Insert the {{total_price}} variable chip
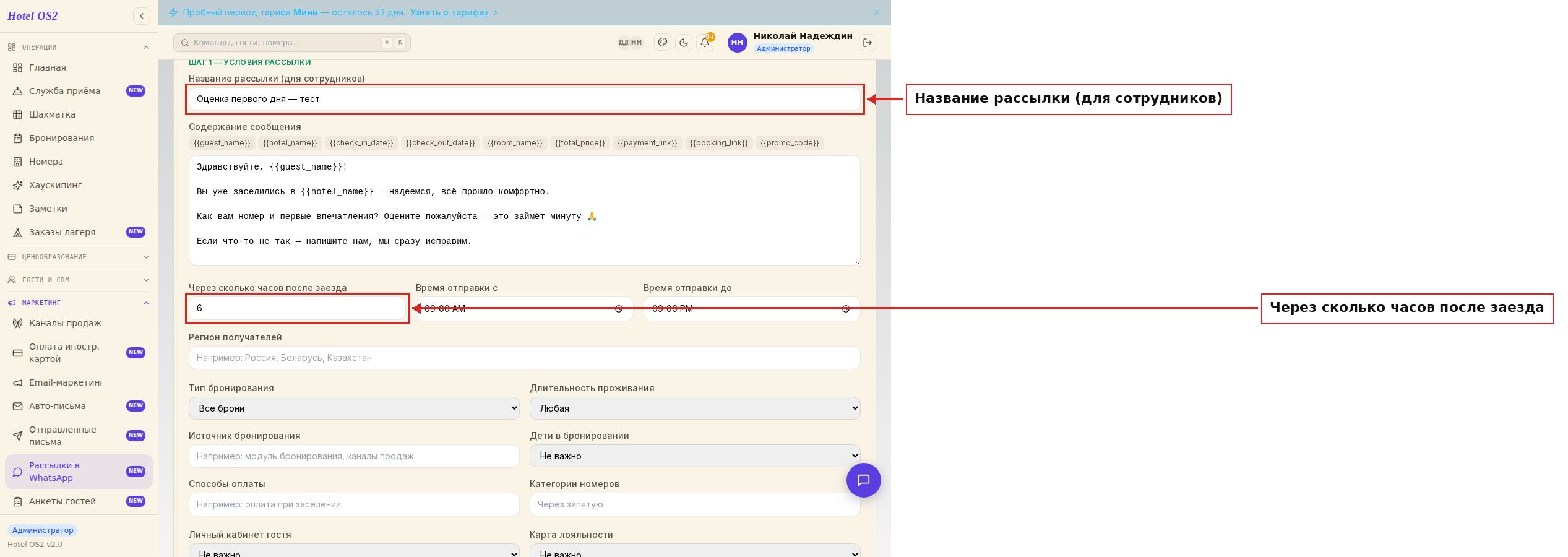The image size is (1568, 557). pos(580,143)
